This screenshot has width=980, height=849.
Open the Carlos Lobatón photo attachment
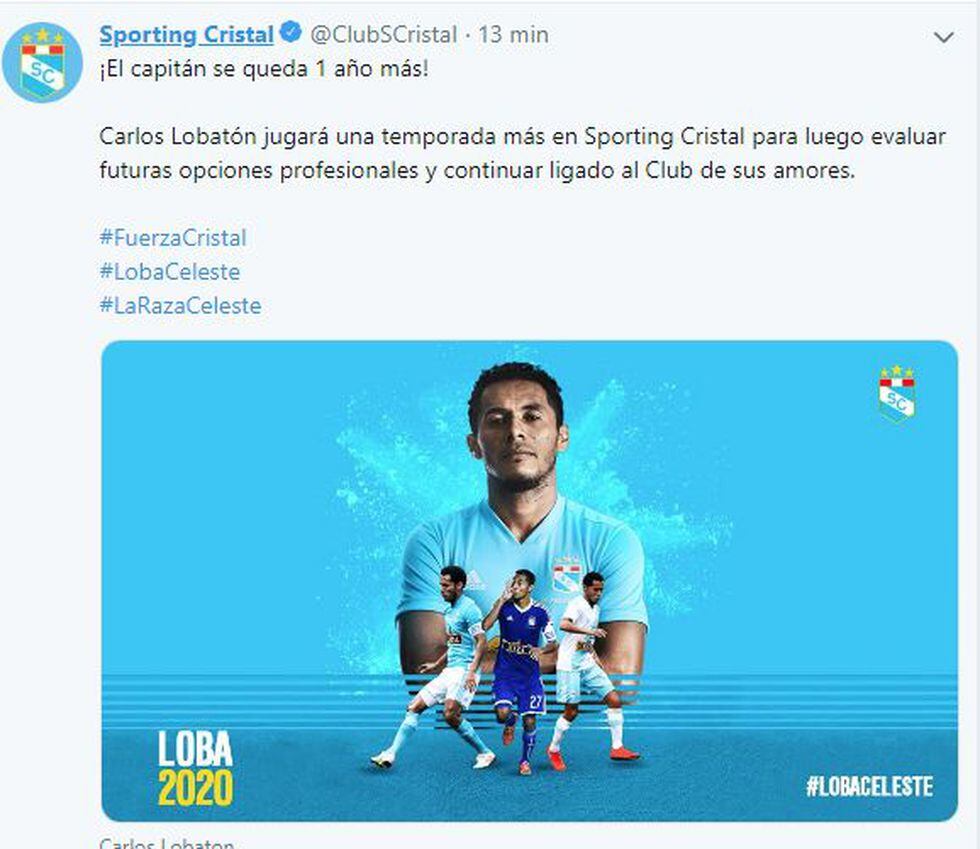click(529, 581)
